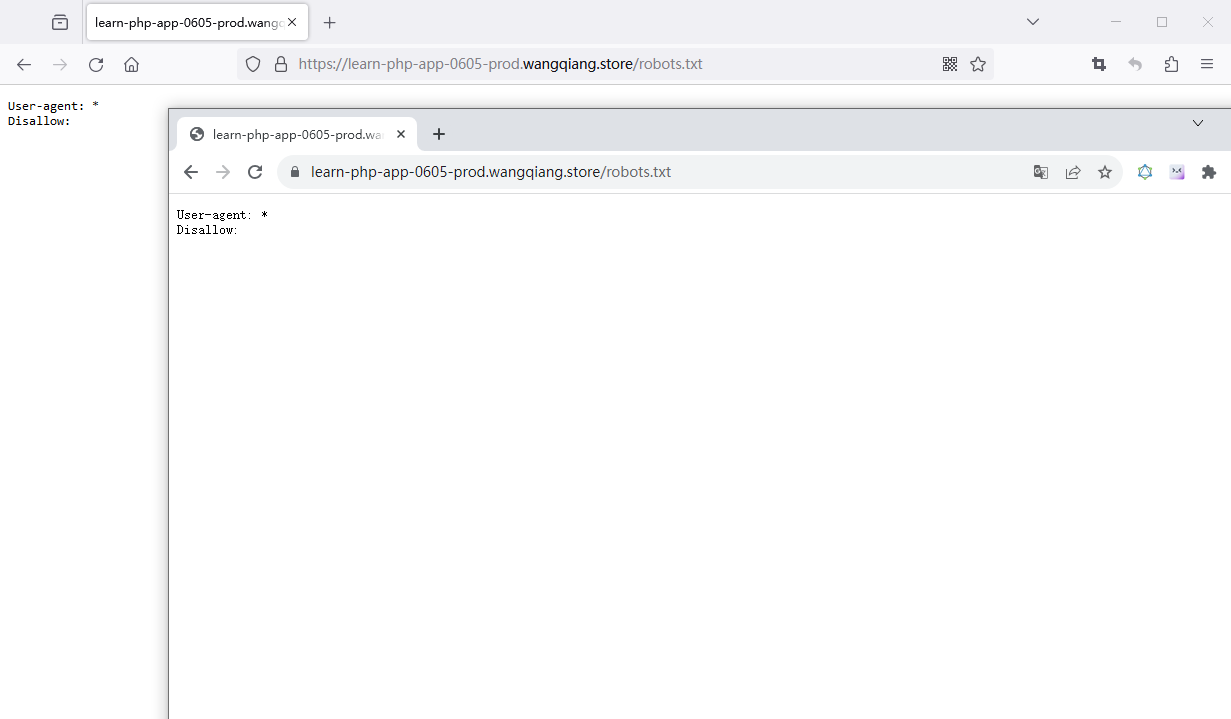Share this page from Chrome omnibox

tap(1073, 172)
